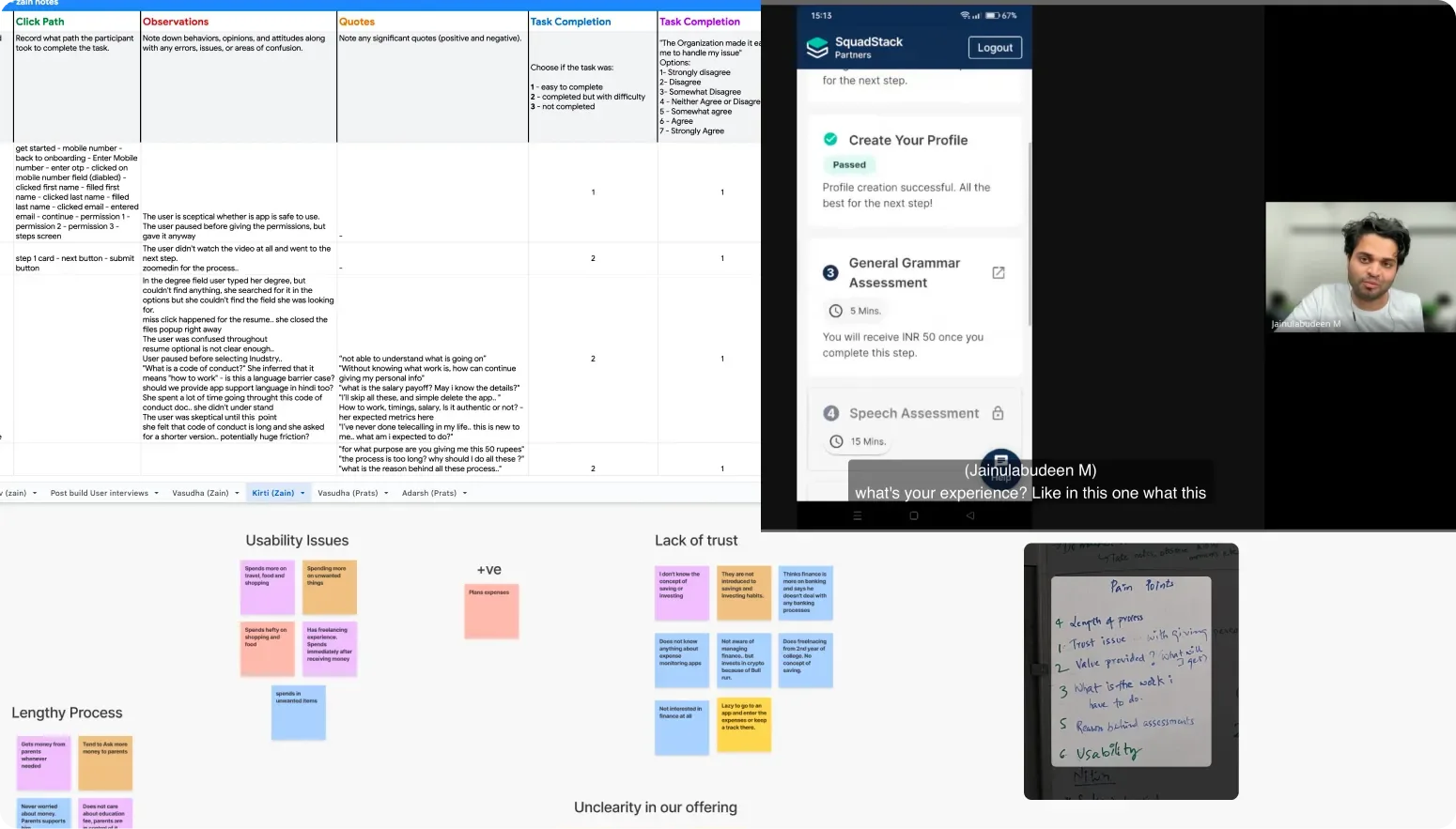Select the Observations column header
The height and width of the screenshot is (829, 1456).
point(239,22)
